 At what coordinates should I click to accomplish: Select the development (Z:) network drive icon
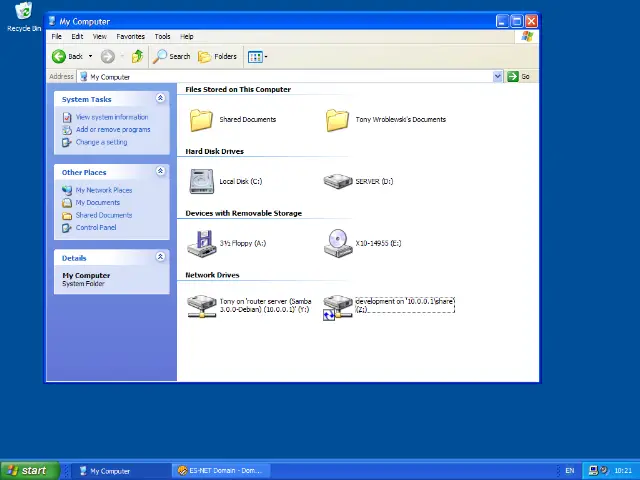[x=338, y=307]
